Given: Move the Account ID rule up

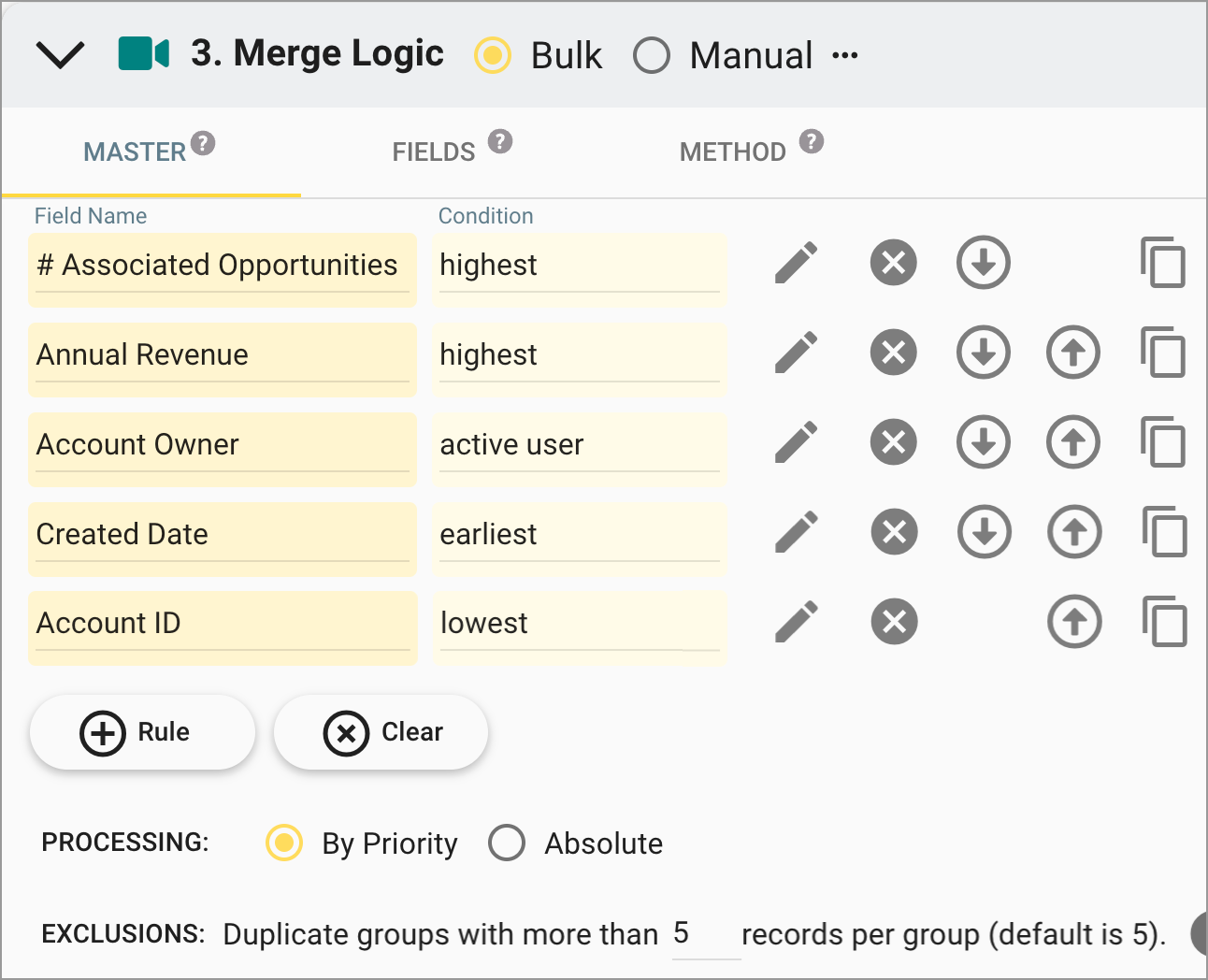Looking at the screenshot, I should [1073, 622].
